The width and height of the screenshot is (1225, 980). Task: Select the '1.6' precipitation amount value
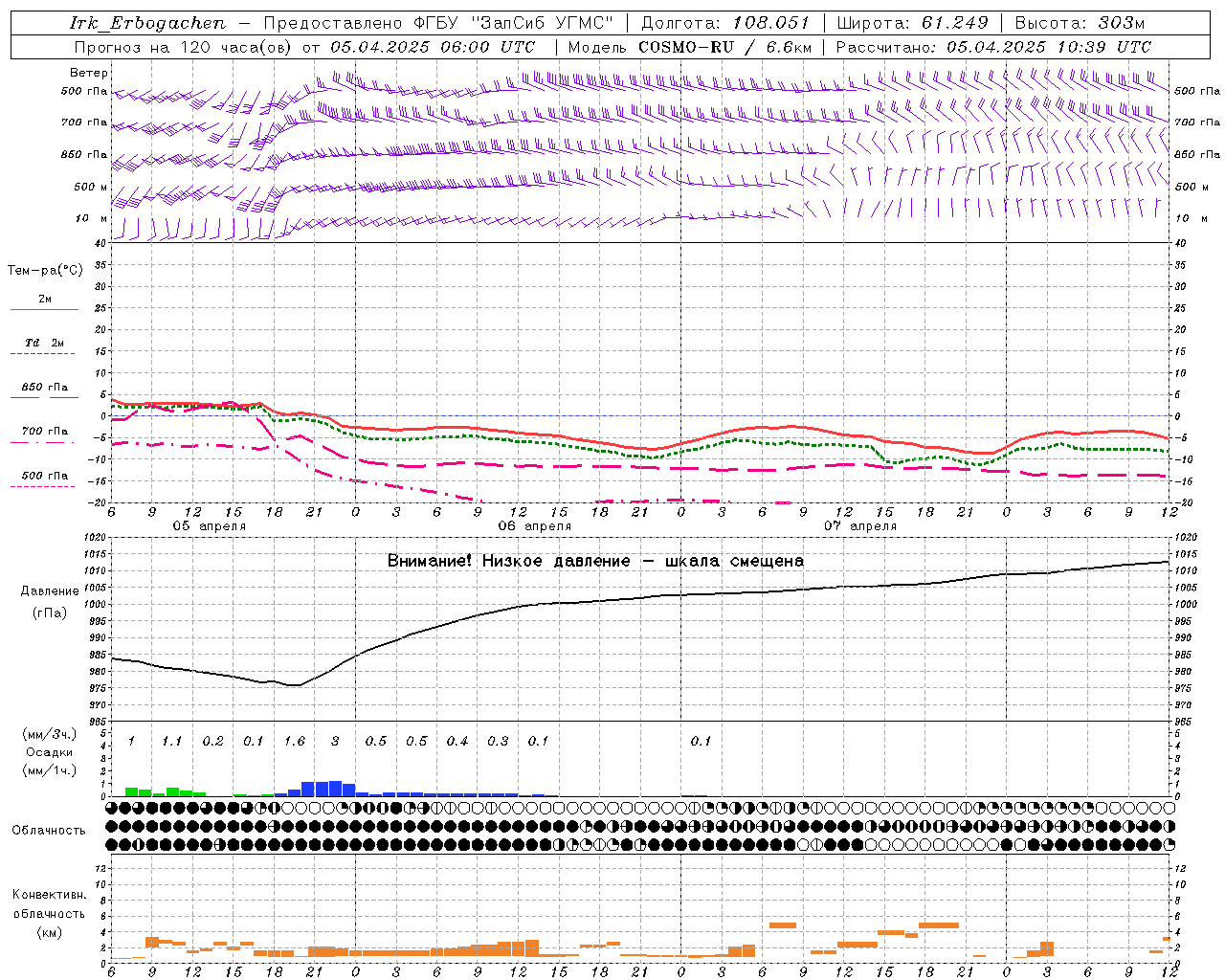pos(294,741)
